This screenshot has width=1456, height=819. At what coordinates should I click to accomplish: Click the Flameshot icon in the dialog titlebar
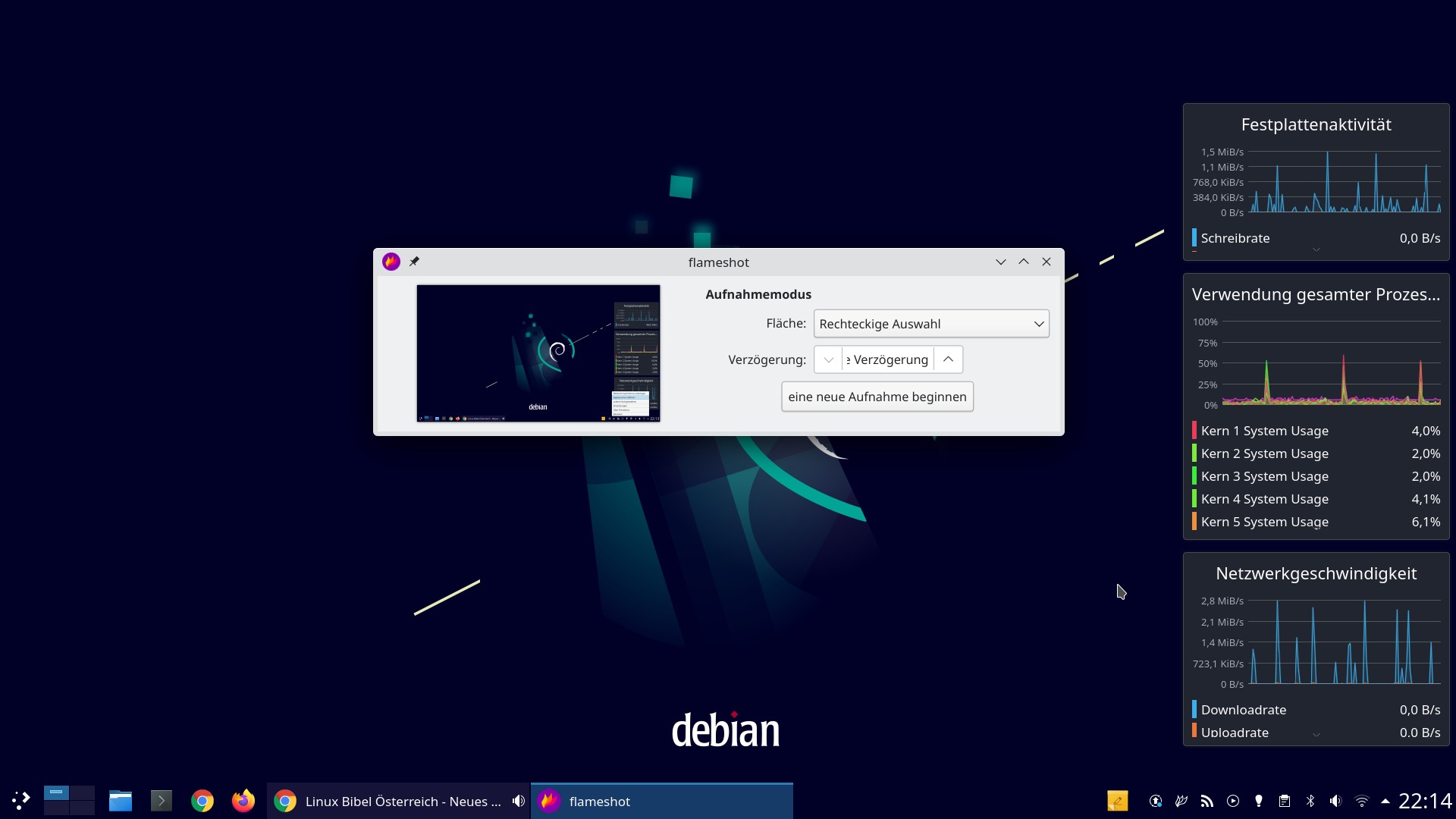pyautogui.click(x=391, y=261)
